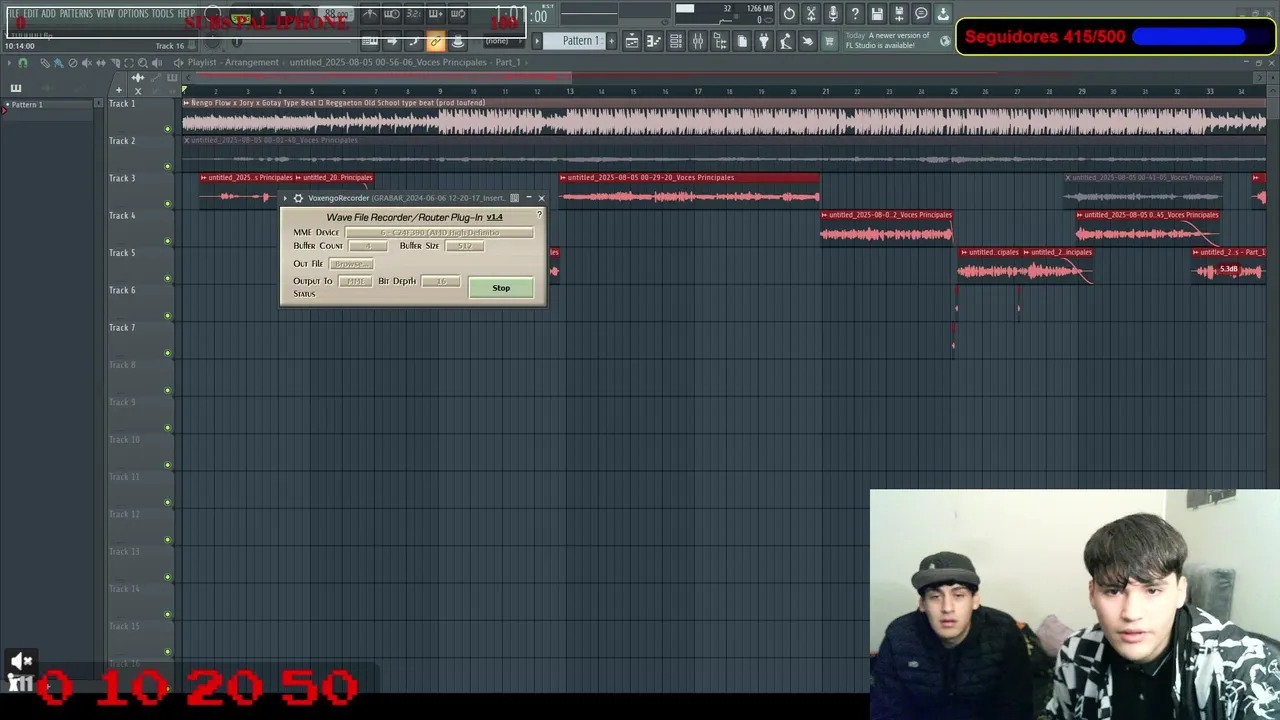Open the shopping cart content library

click(x=829, y=41)
